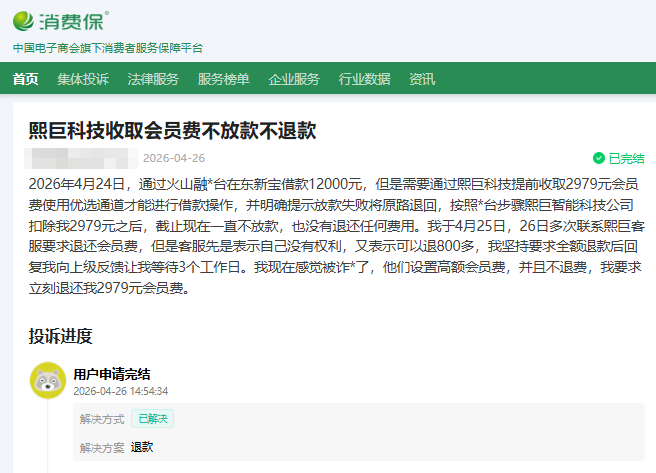Click the 已完结 status text
This screenshot has width=656, height=473.
click(x=626, y=159)
